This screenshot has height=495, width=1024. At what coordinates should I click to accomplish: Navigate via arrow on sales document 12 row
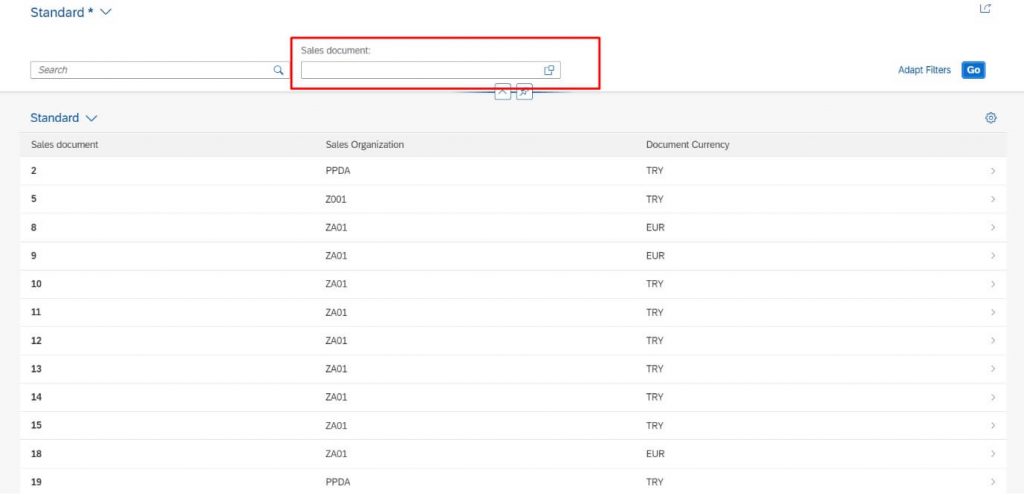(x=993, y=341)
